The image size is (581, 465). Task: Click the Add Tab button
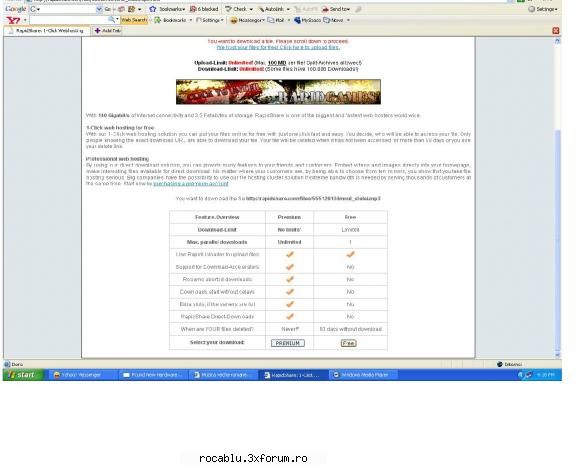pos(107,31)
